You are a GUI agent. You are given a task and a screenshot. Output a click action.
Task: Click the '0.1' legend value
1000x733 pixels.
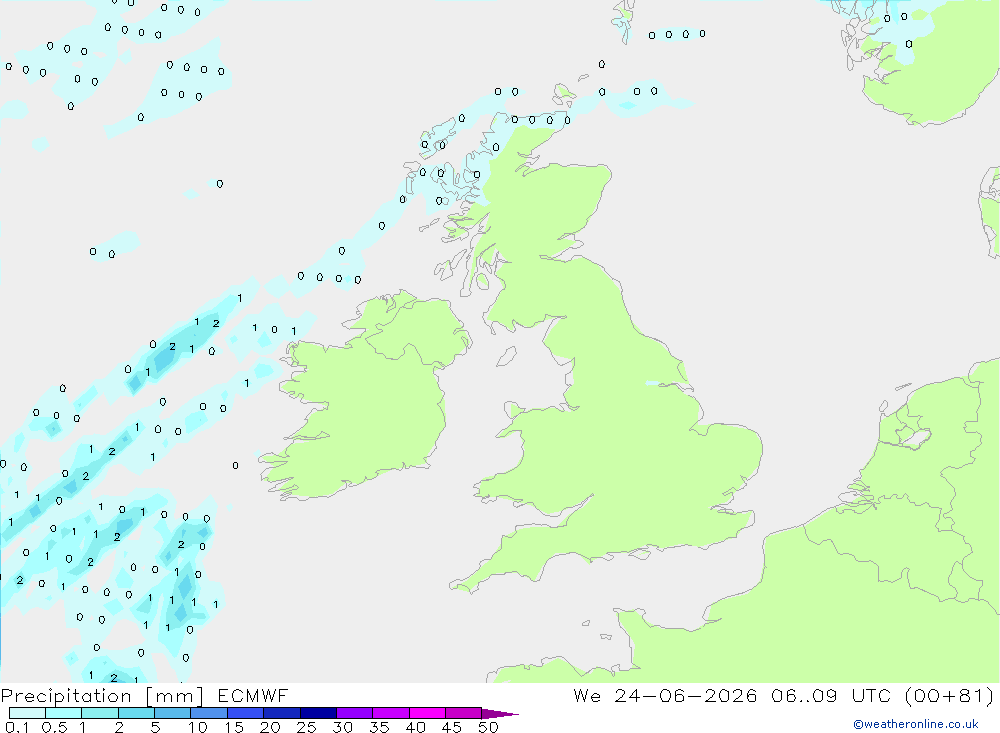coord(17,727)
